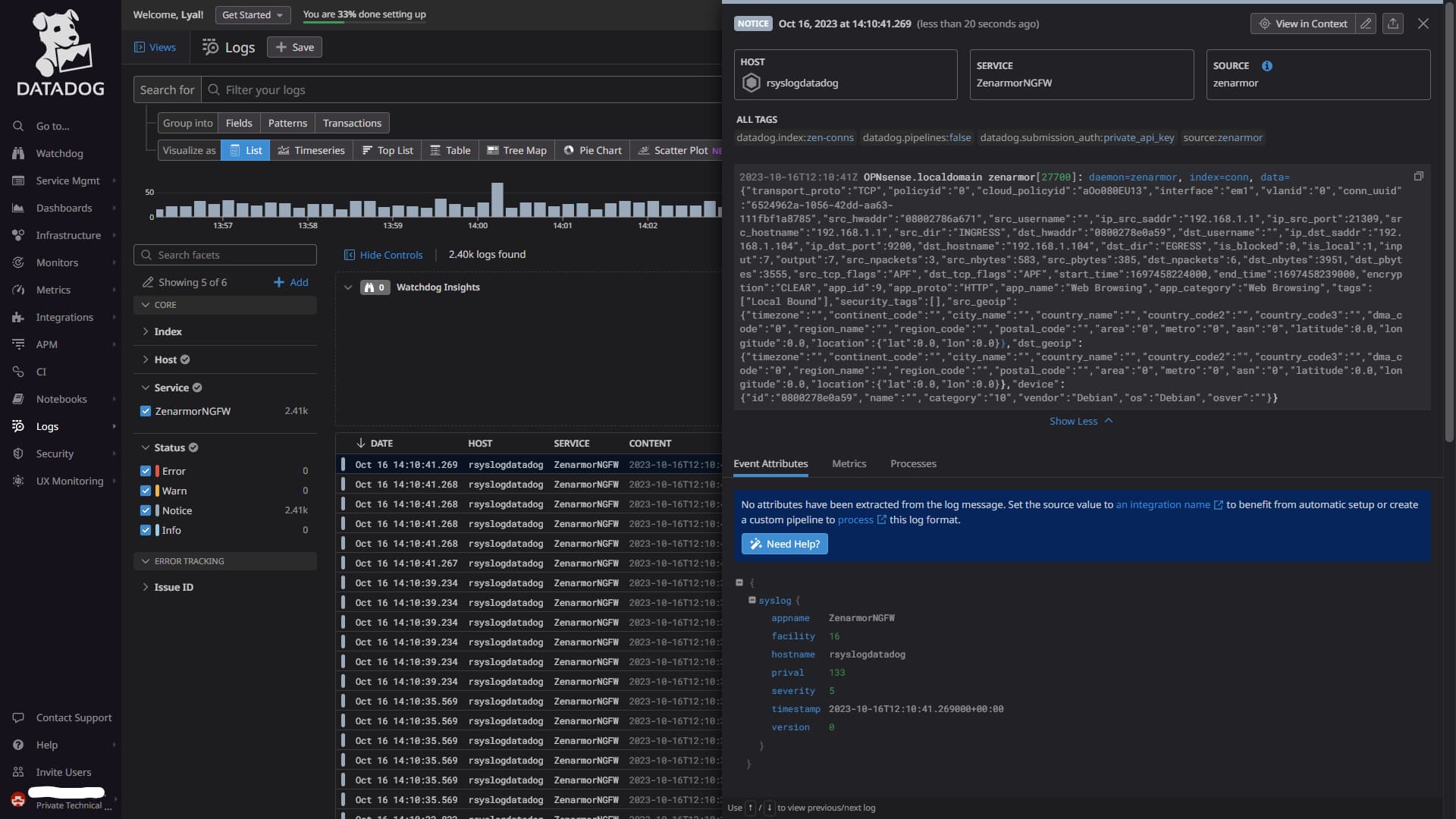Group logs into Patterns
Image resolution: width=1456 pixels, height=819 pixels.
coord(287,123)
